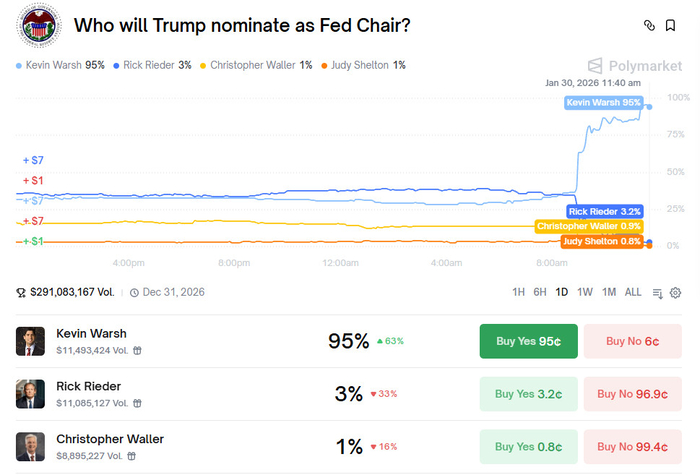Click gift icon under Kevin Warsh volume
This screenshot has width=700, height=475.
coord(137,350)
